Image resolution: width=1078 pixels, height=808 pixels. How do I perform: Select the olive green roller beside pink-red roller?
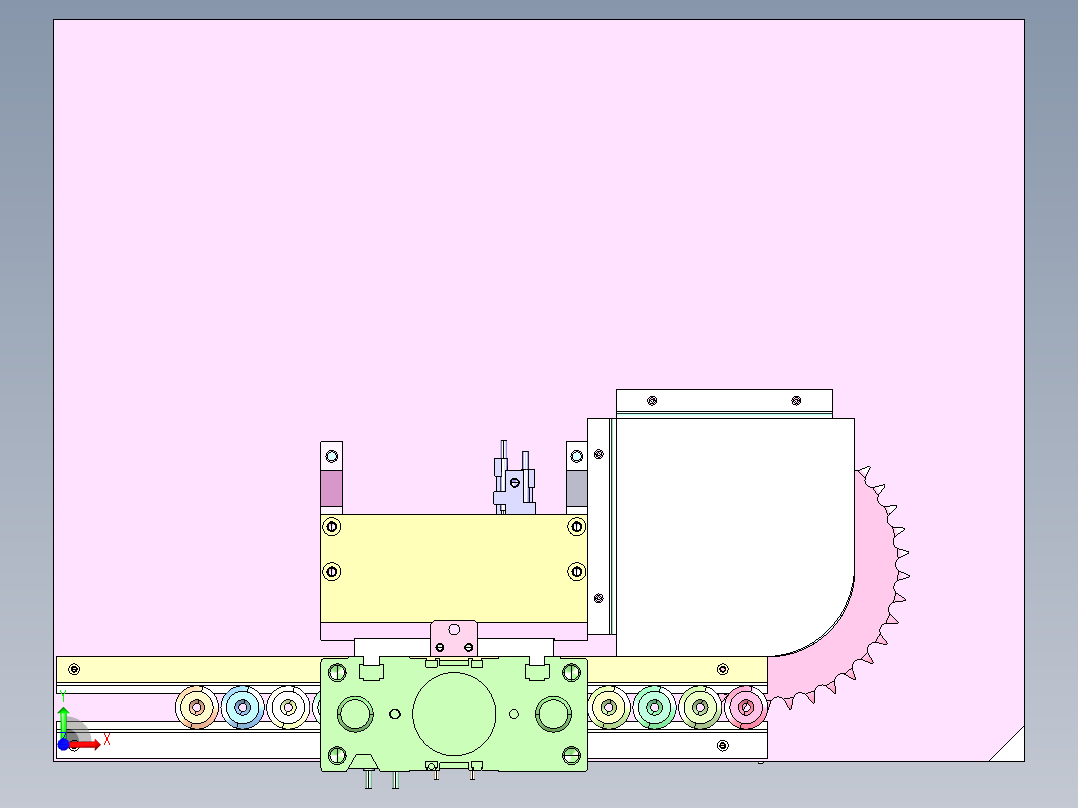pyautogui.click(x=700, y=707)
